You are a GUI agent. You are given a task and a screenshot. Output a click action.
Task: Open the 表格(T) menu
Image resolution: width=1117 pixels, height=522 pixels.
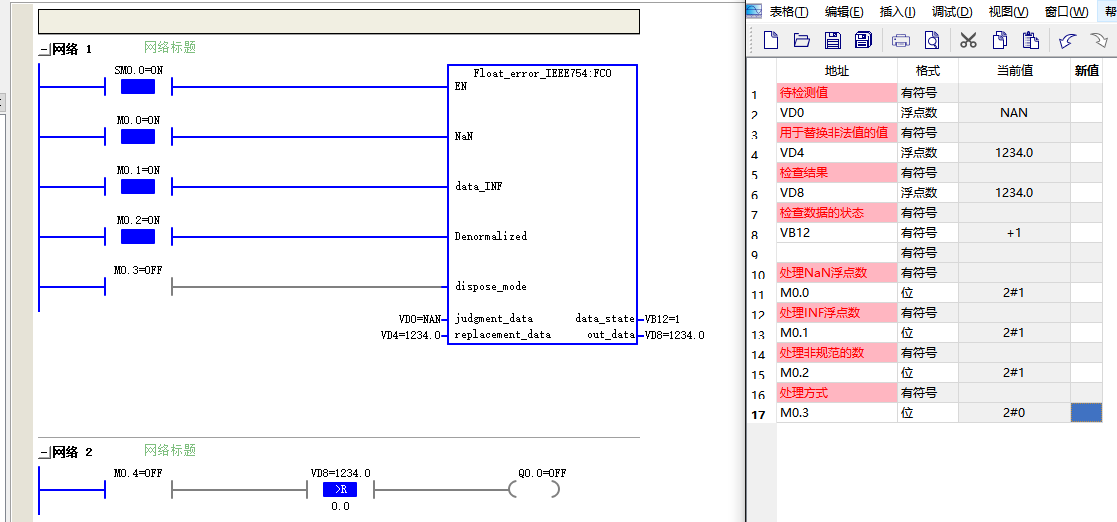tap(789, 11)
